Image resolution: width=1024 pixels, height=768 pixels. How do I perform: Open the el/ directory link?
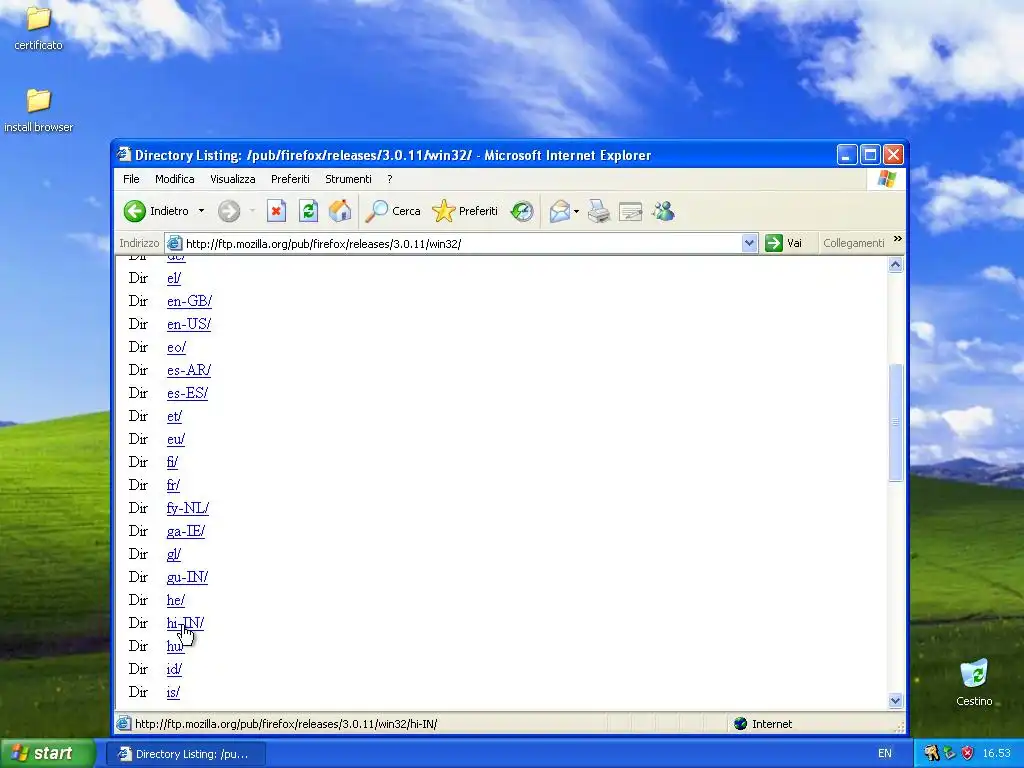tap(174, 278)
